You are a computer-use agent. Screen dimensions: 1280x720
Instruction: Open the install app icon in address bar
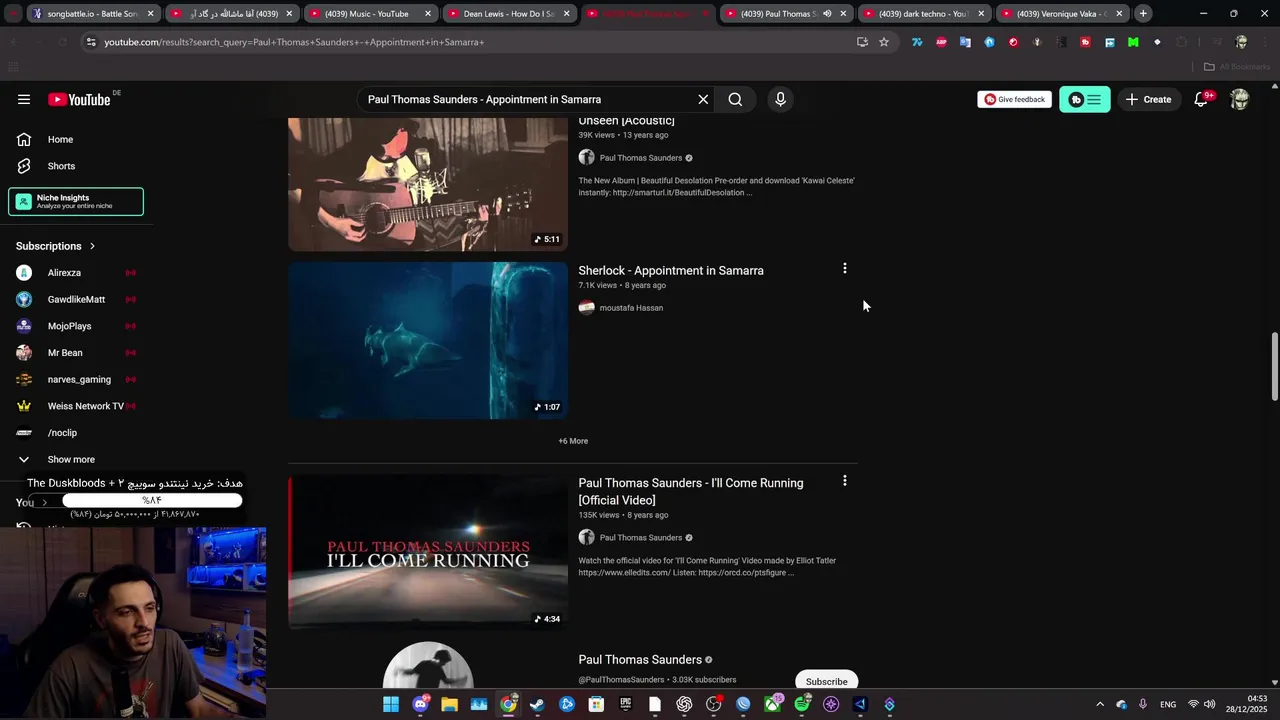coord(862,42)
